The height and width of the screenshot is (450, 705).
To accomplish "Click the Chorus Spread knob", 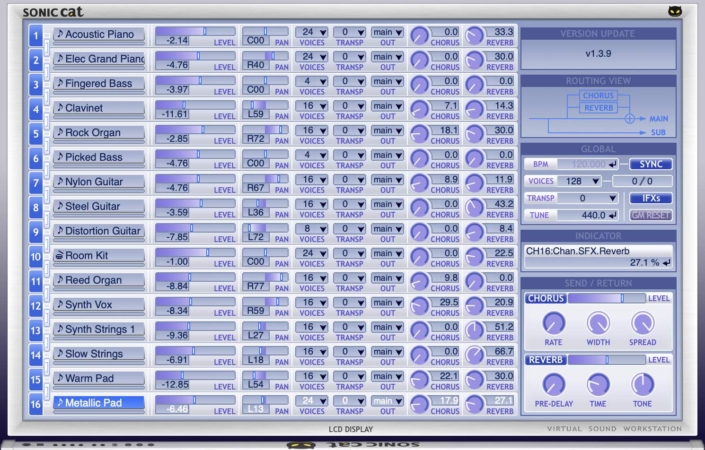I will coord(643,322).
